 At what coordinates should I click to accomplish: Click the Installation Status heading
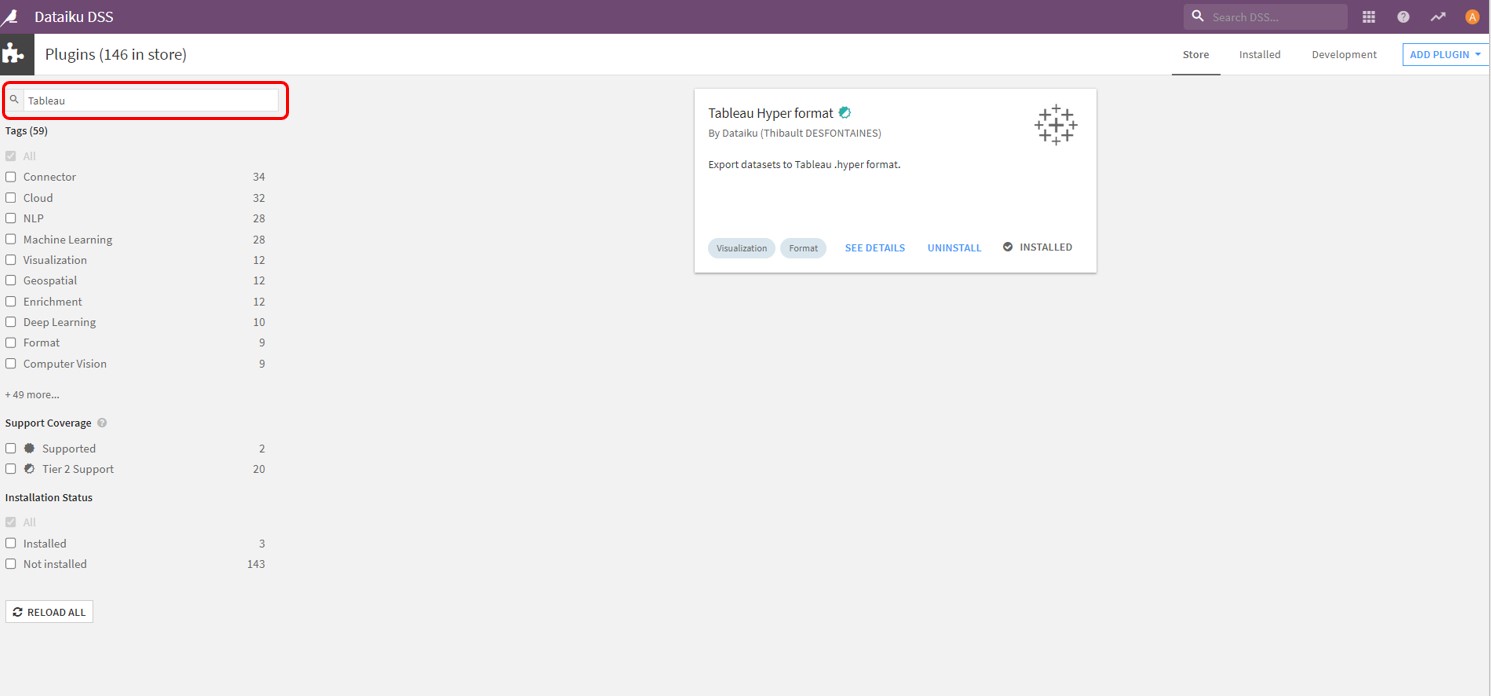point(49,498)
